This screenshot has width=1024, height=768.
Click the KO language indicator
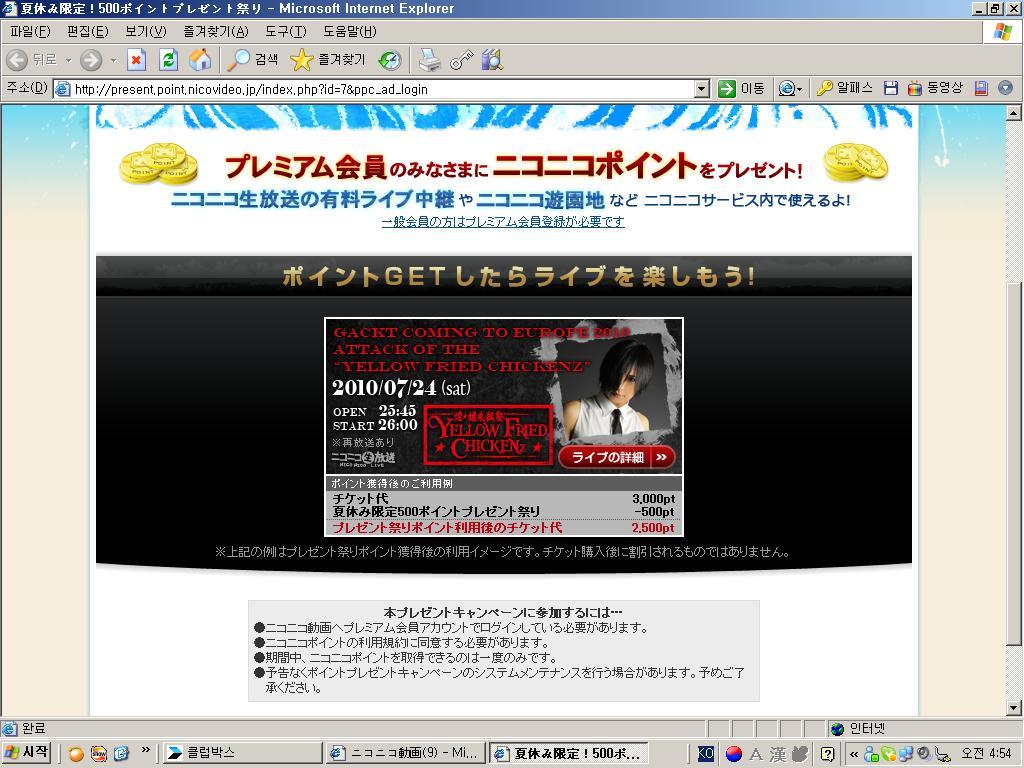[706, 754]
